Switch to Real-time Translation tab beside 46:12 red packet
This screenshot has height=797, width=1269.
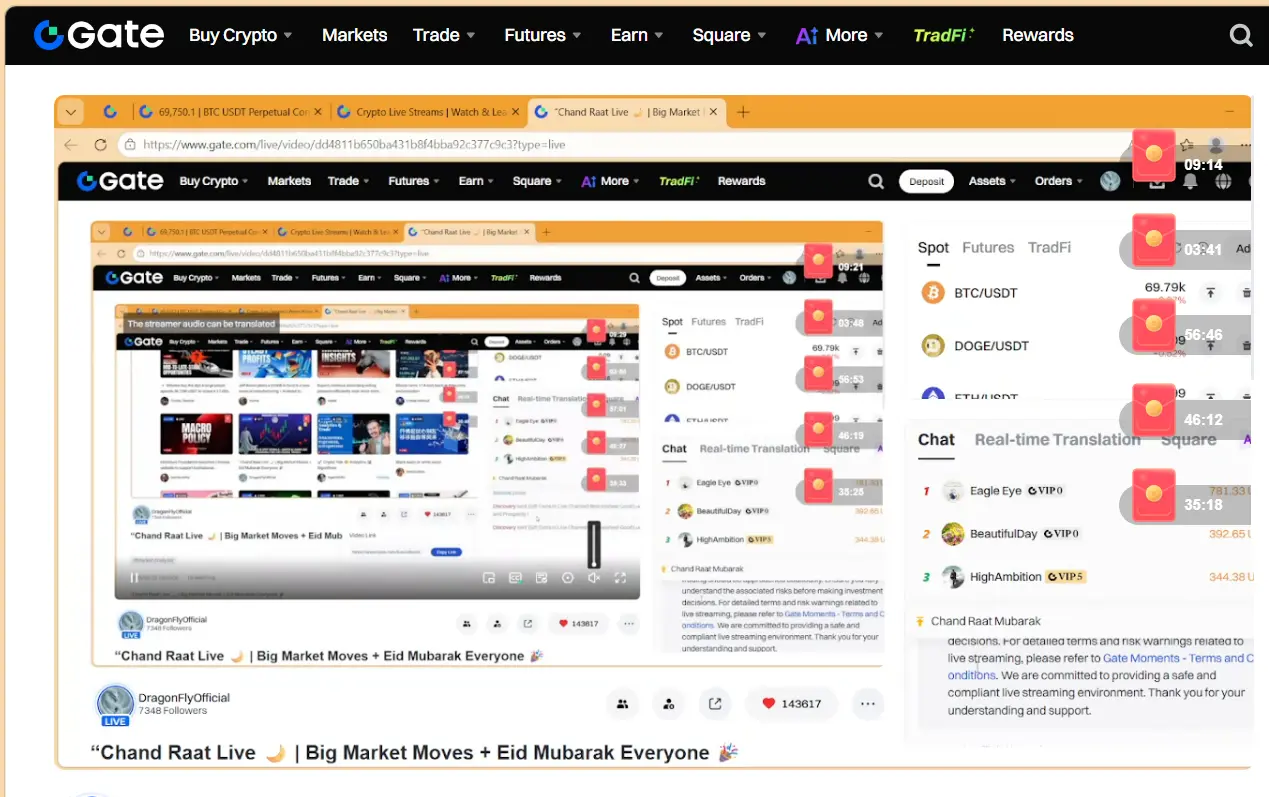click(1057, 439)
